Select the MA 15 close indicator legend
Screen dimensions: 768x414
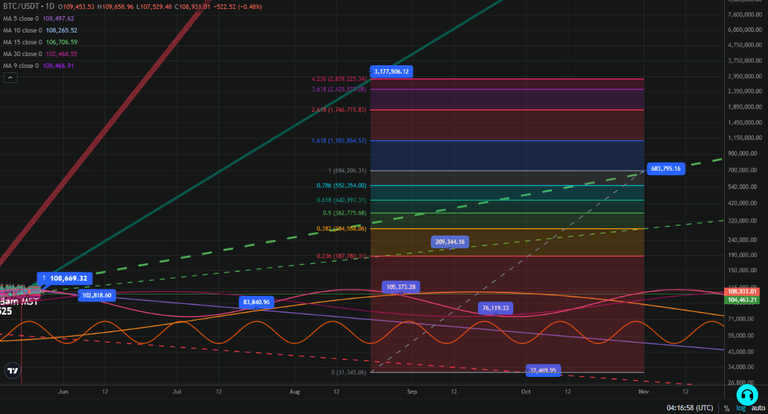coord(40,42)
